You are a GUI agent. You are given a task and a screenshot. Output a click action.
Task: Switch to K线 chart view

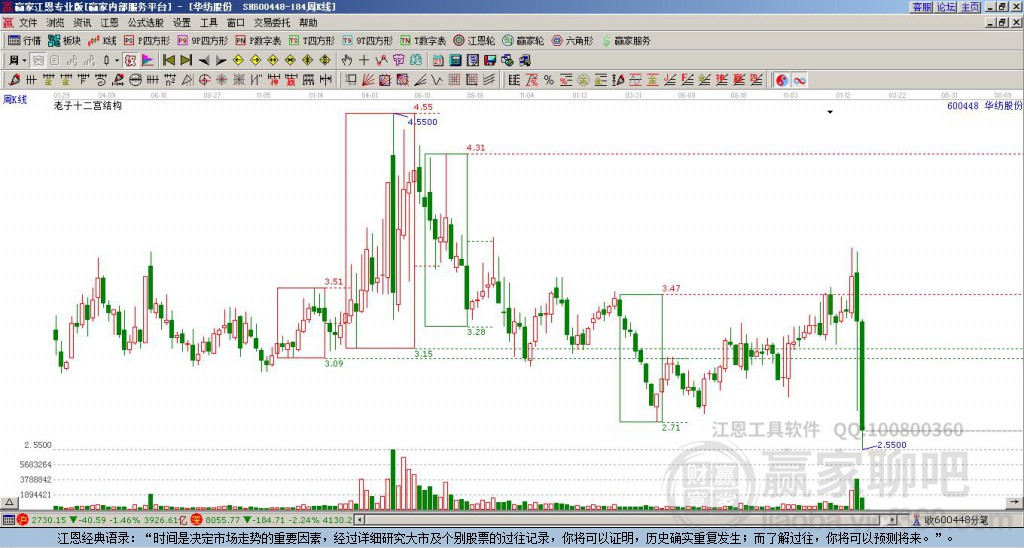pos(102,40)
